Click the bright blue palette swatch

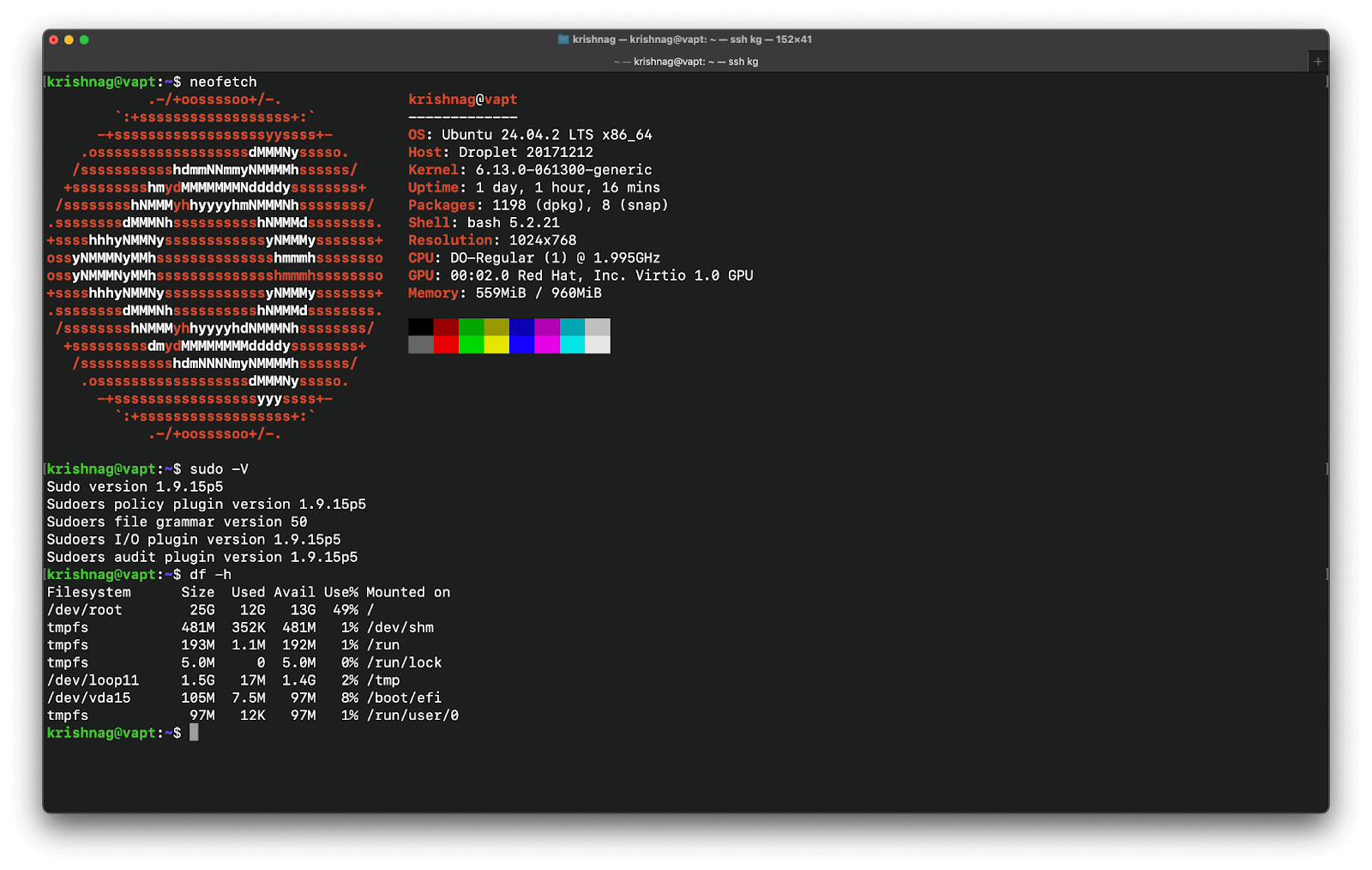coord(522,344)
